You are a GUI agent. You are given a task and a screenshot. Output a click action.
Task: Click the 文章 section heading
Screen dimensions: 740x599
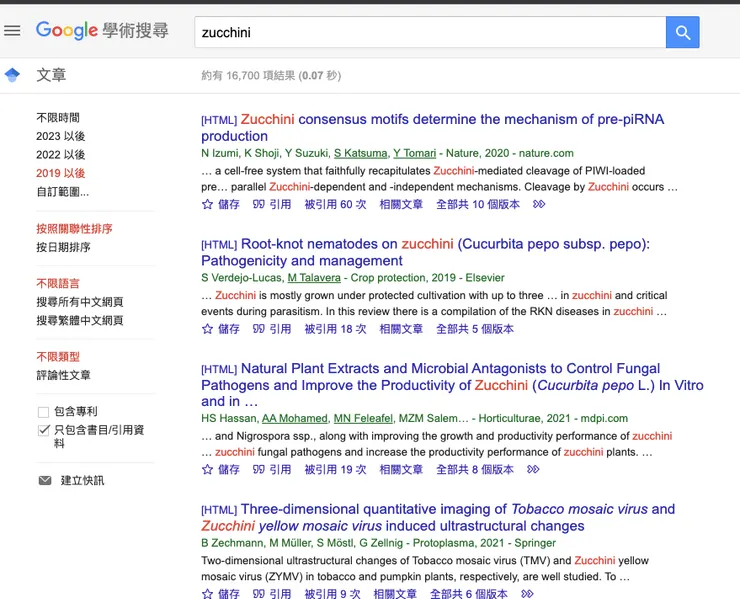click(x=51, y=75)
